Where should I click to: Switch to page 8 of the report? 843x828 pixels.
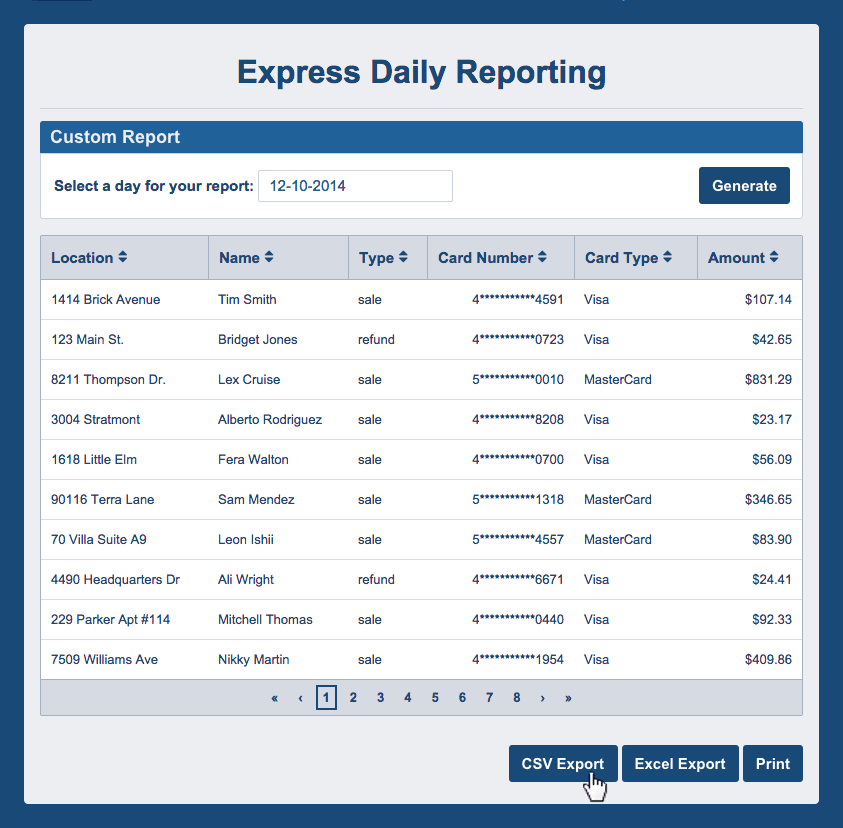[516, 697]
